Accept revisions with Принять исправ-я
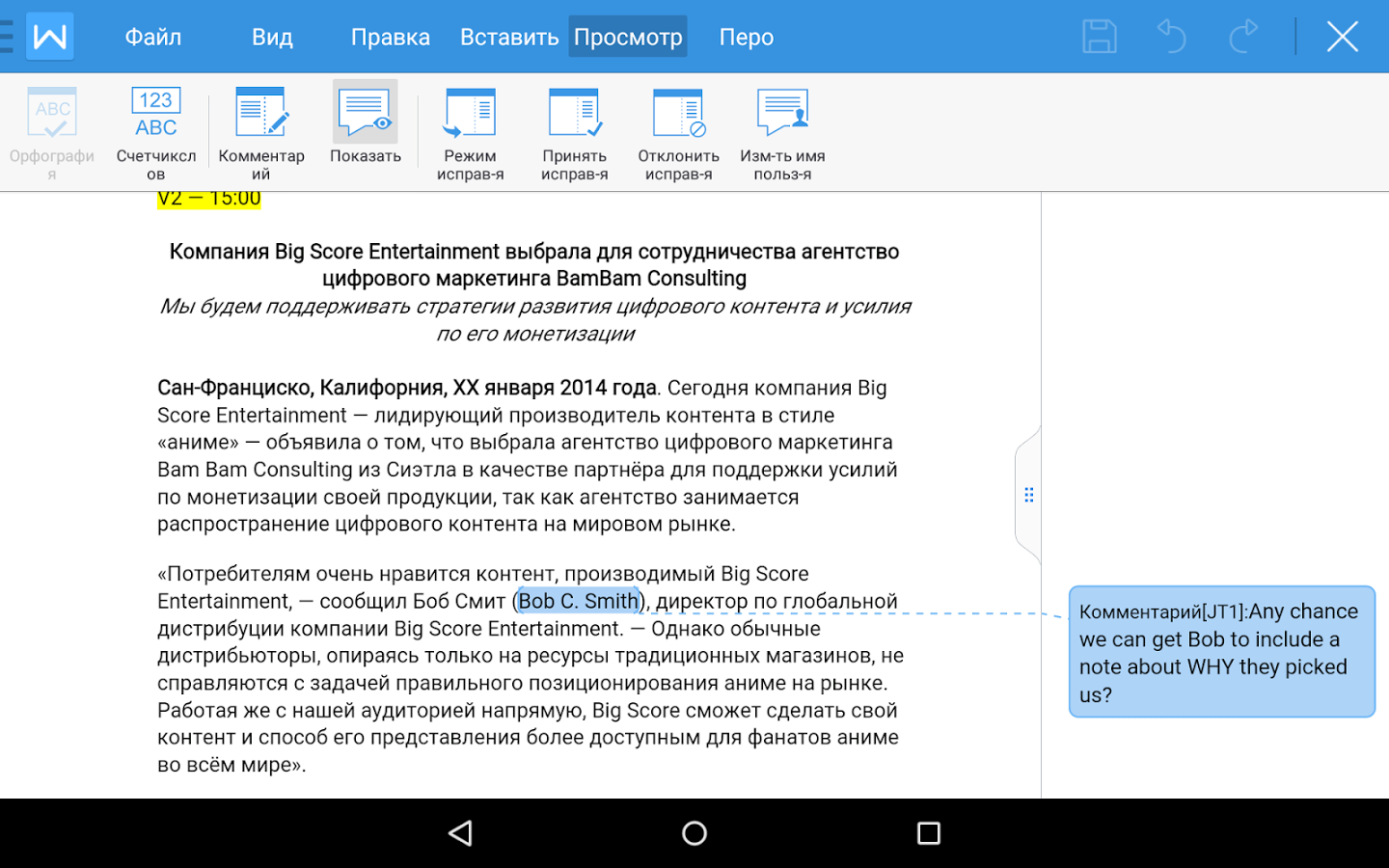Image resolution: width=1389 pixels, height=868 pixels. (x=574, y=133)
